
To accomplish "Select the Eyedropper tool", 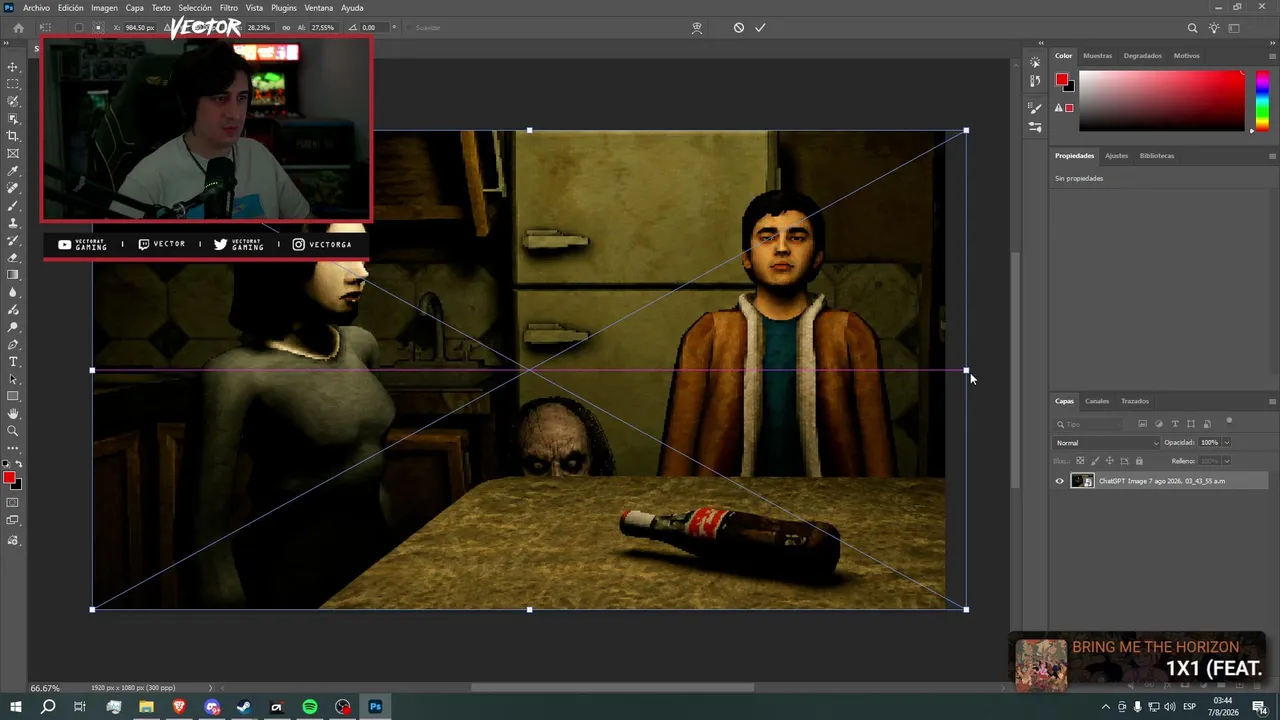I will coord(13,171).
